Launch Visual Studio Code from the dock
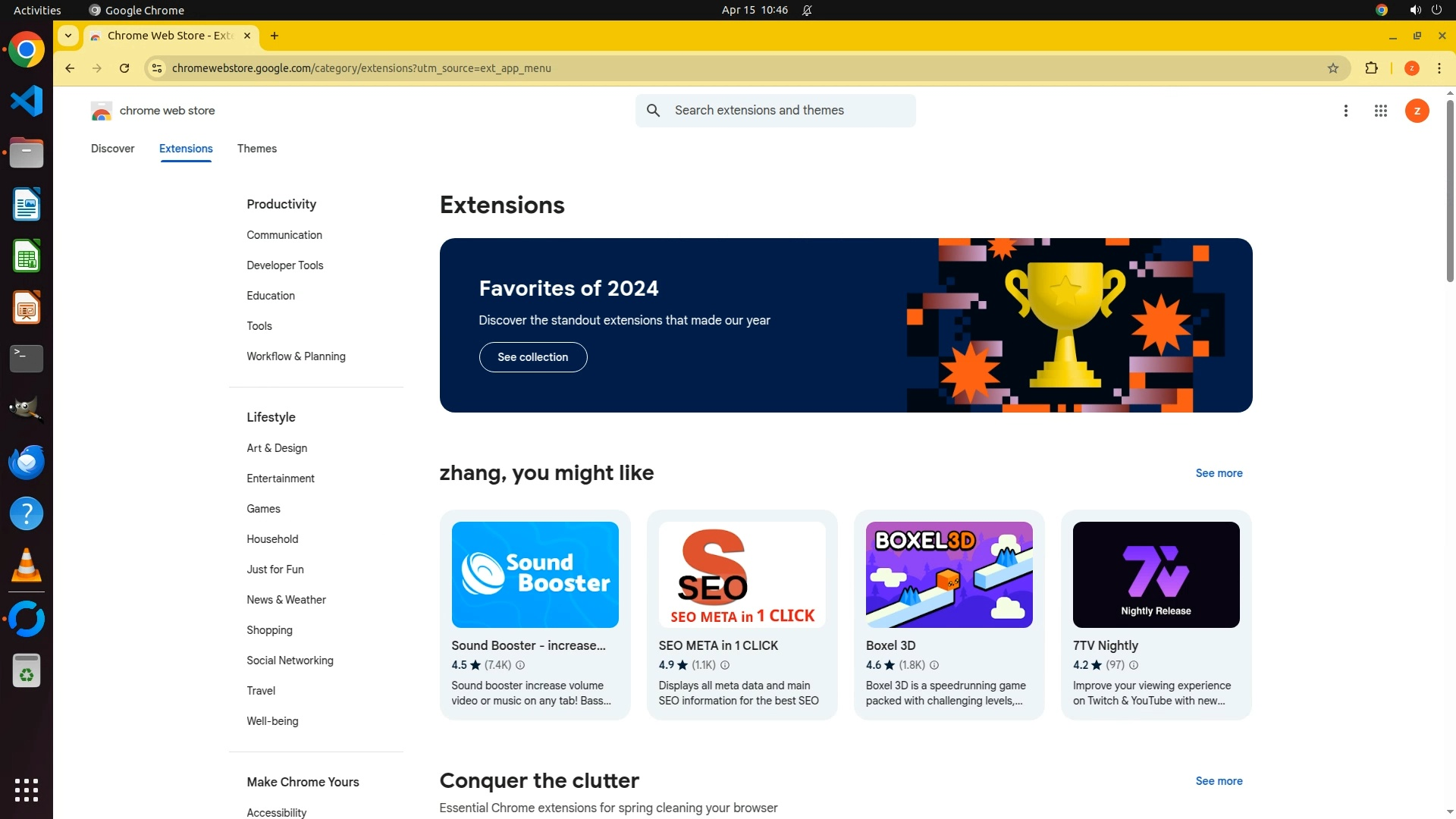The height and width of the screenshot is (819, 1456). (x=27, y=101)
